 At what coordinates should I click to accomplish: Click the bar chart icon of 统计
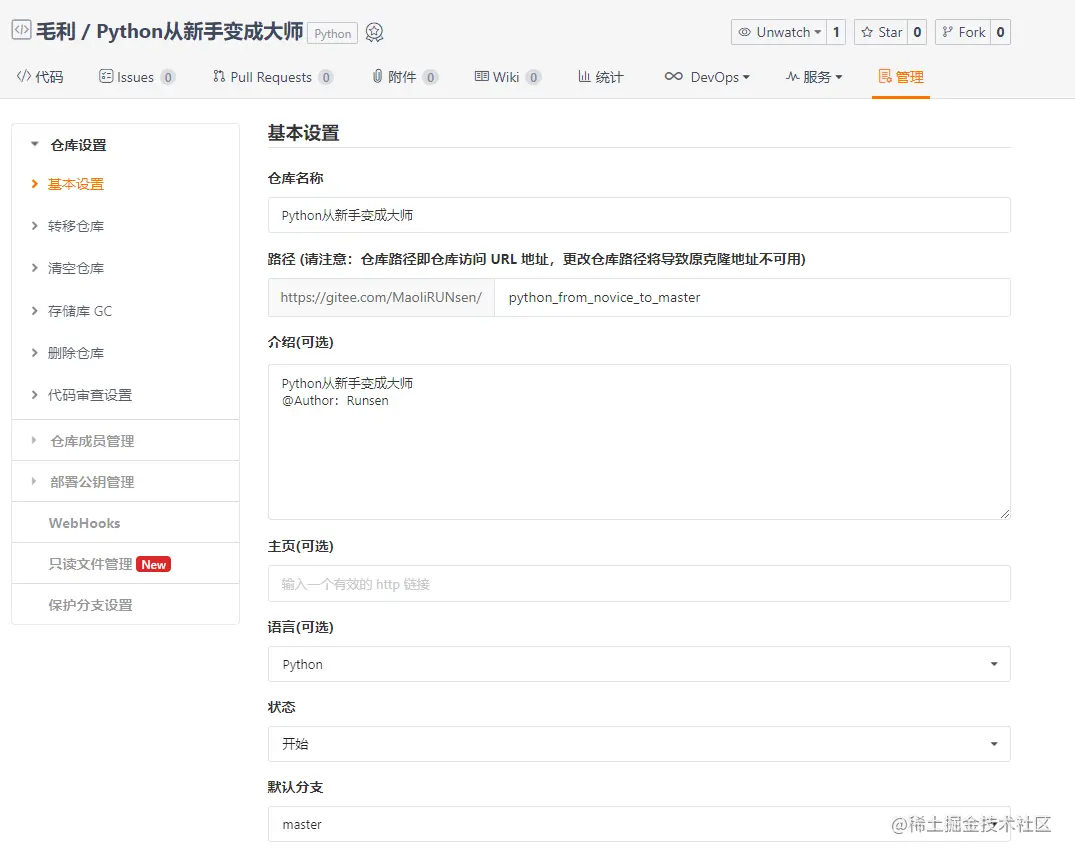[584, 76]
